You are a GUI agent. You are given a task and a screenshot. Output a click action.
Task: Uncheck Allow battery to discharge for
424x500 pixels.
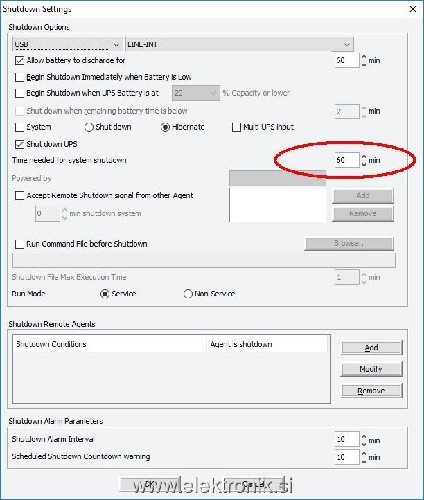click(19, 60)
